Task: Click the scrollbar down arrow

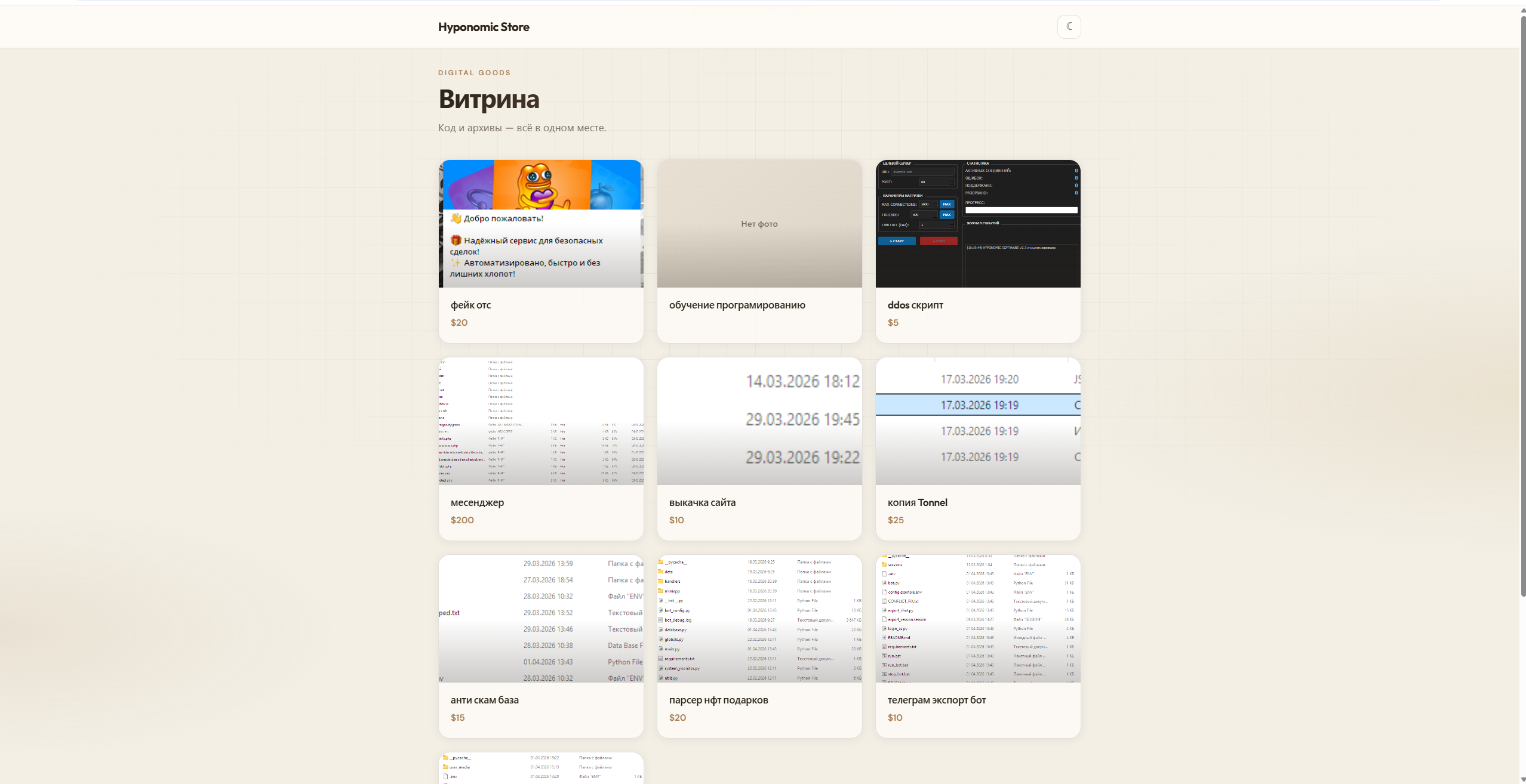Action: 1523,779
